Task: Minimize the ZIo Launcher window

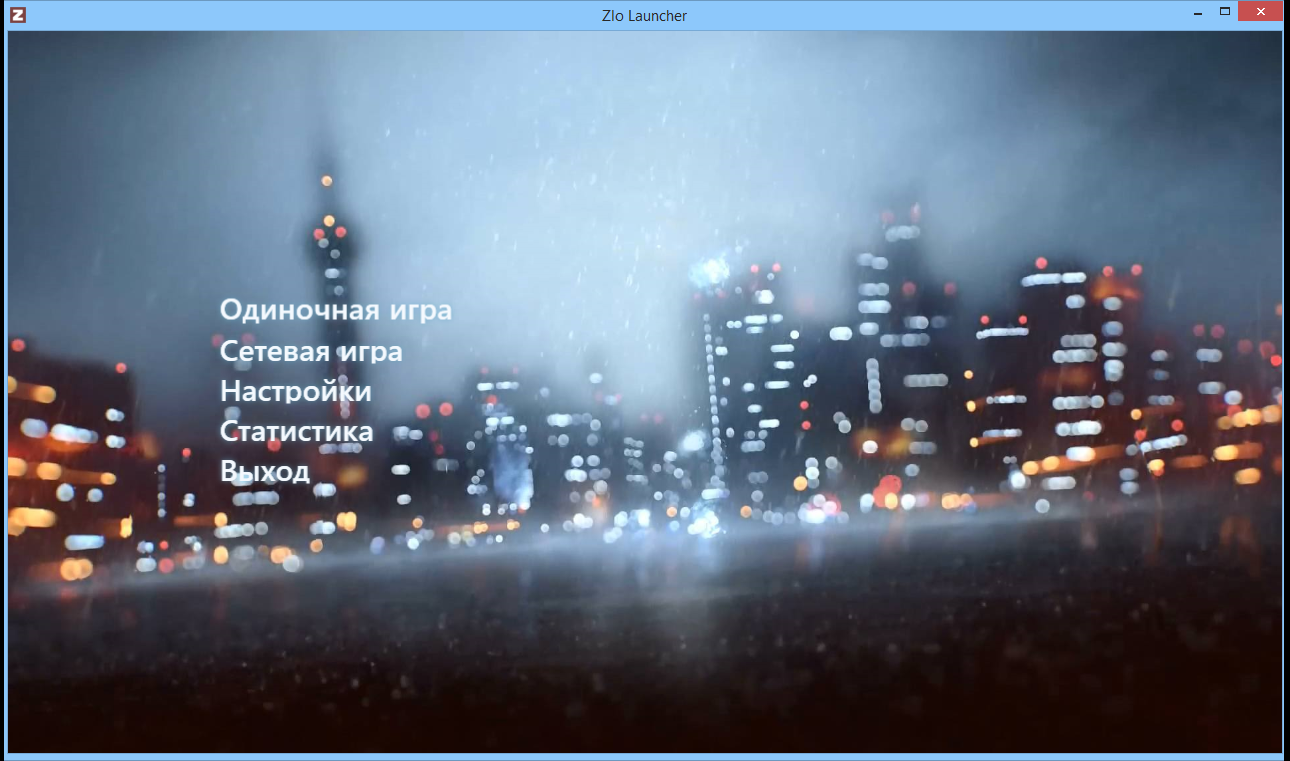Action: coord(1196,11)
